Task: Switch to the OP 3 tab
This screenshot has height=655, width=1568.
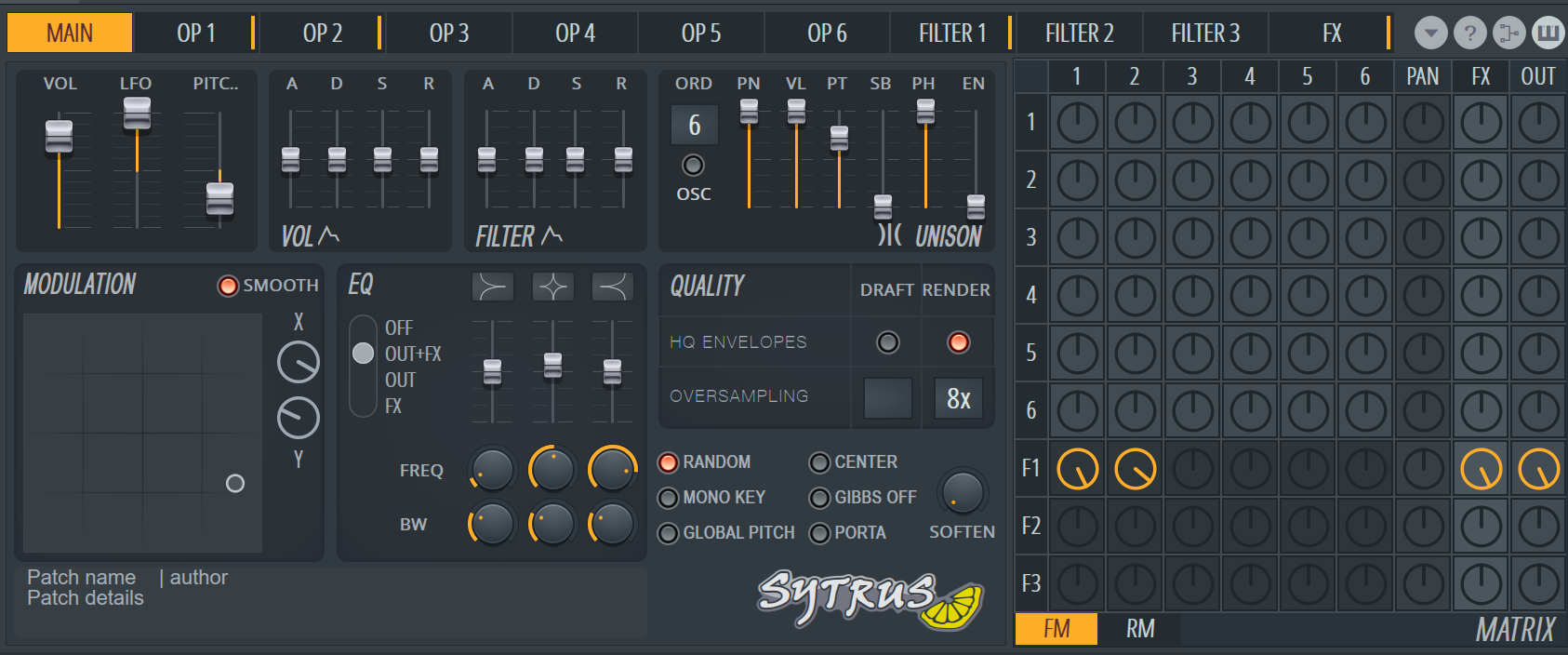Action: 449,33
